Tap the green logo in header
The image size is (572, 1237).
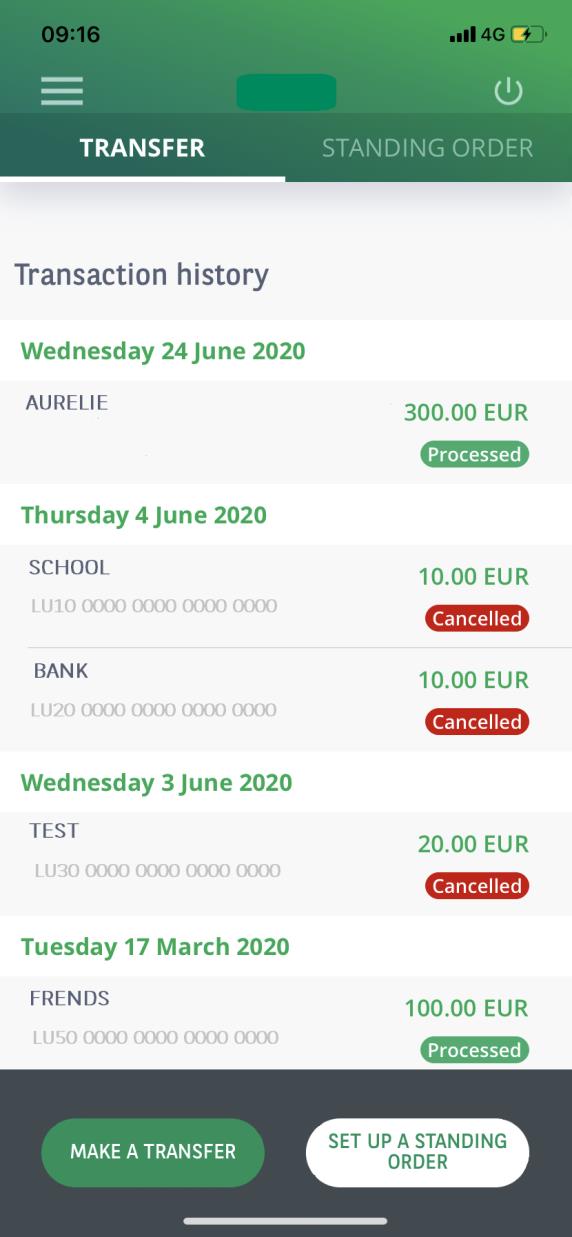[x=286, y=92]
